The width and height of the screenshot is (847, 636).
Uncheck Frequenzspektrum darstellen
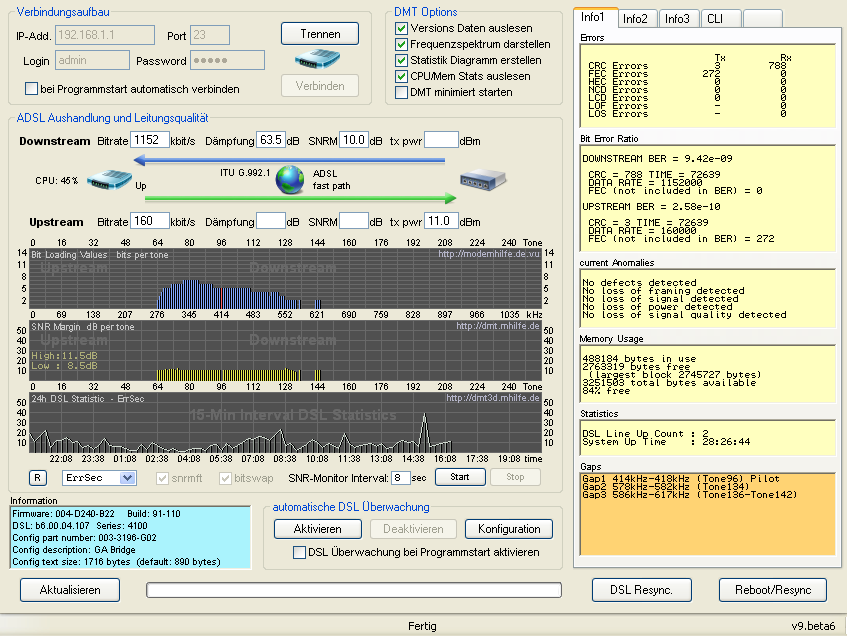pyautogui.click(x=403, y=45)
